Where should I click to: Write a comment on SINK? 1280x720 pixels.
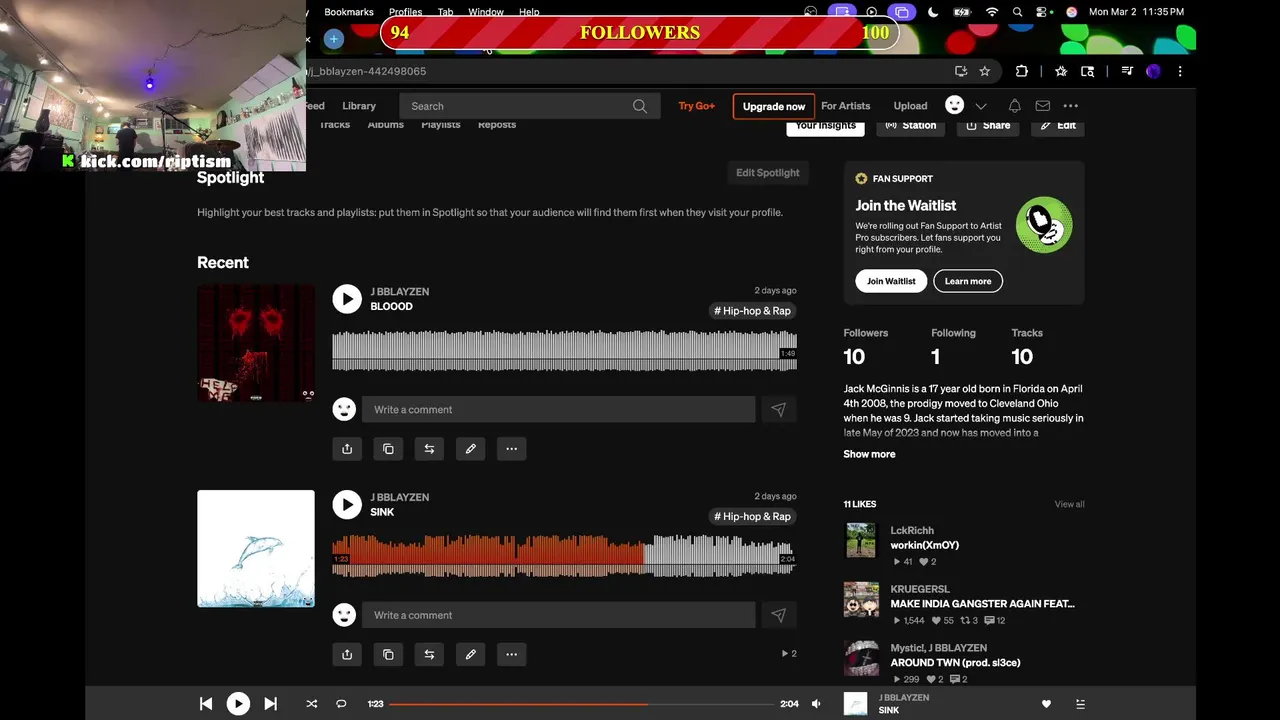(x=558, y=615)
